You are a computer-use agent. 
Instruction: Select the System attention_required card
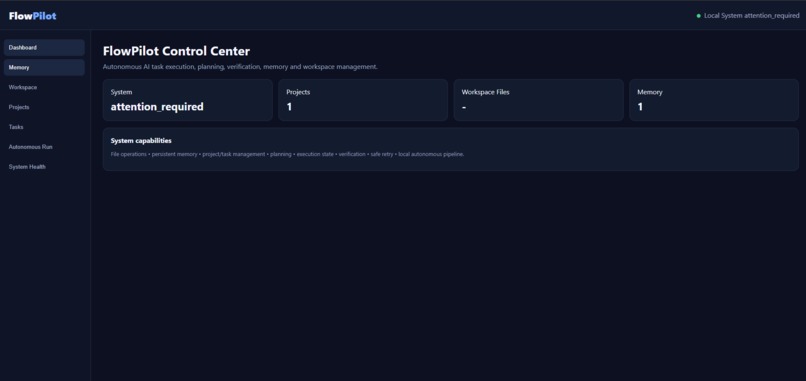(188, 100)
